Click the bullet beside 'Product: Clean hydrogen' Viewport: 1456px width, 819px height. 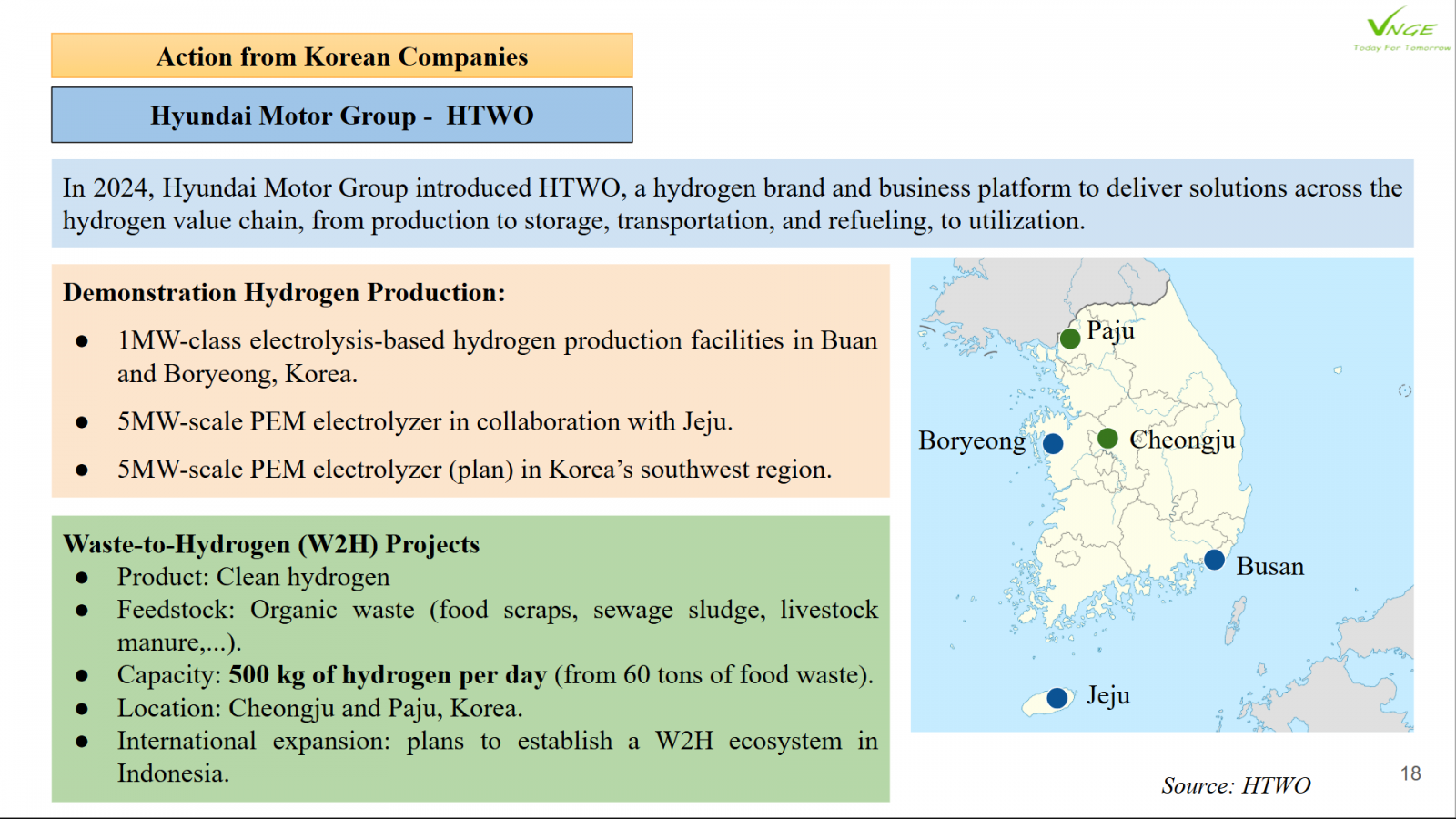coord(82,578)
